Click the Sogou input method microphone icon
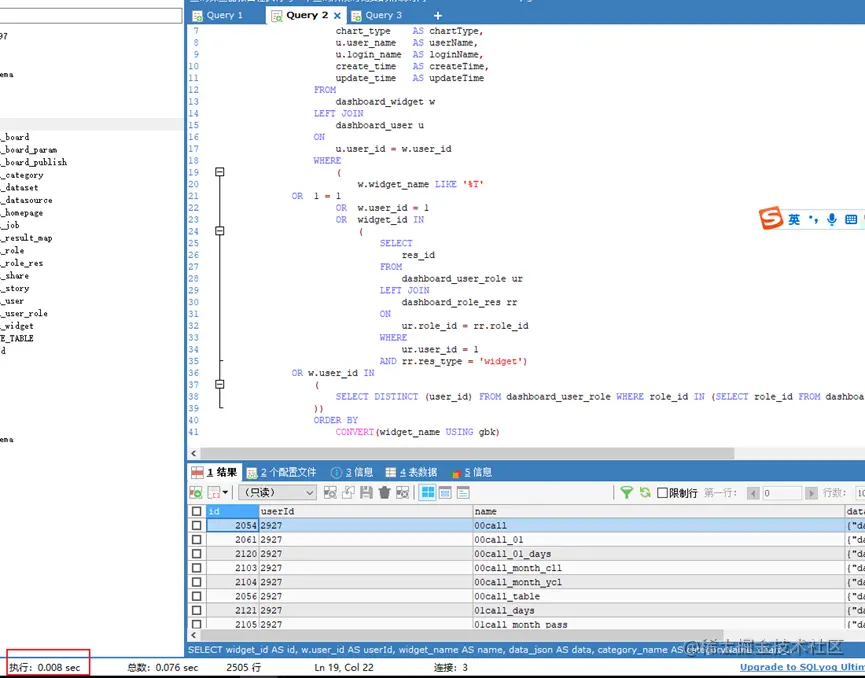865x678 pixels. click(x=832, y=219)
